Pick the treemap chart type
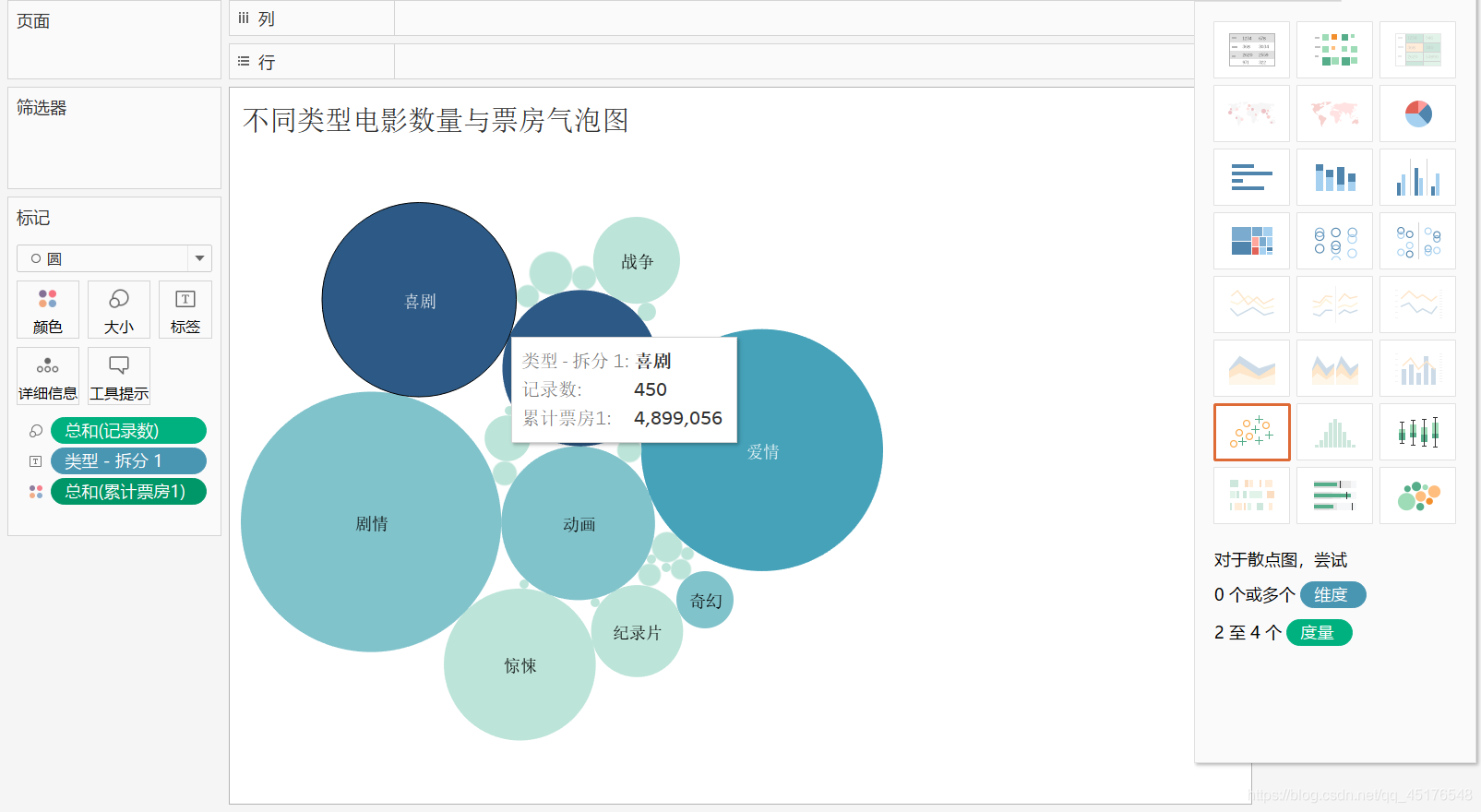This screenshot has height=812, width=1481. [1251, 241]
